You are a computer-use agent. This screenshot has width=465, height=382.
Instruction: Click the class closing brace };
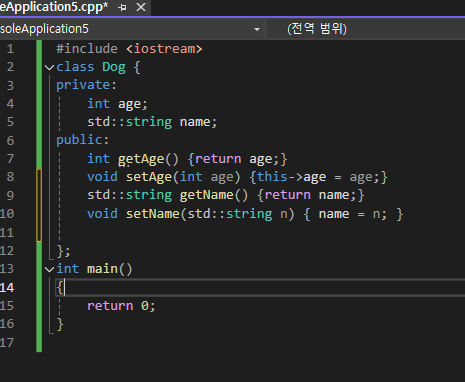tap(63, 251)
